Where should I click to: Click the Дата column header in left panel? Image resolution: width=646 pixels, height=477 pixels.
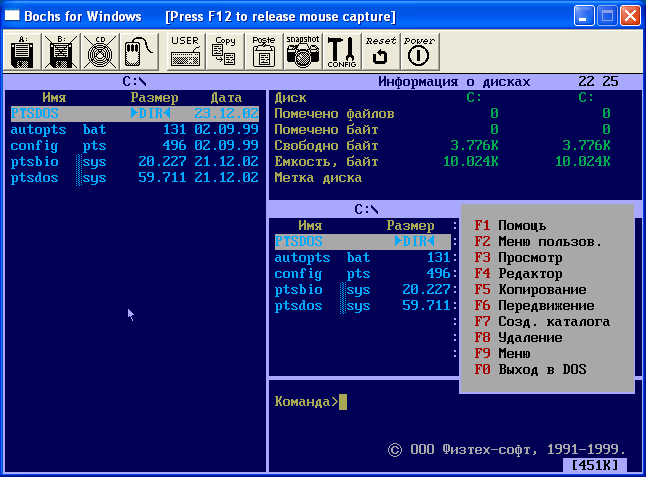tap(226, 98)
